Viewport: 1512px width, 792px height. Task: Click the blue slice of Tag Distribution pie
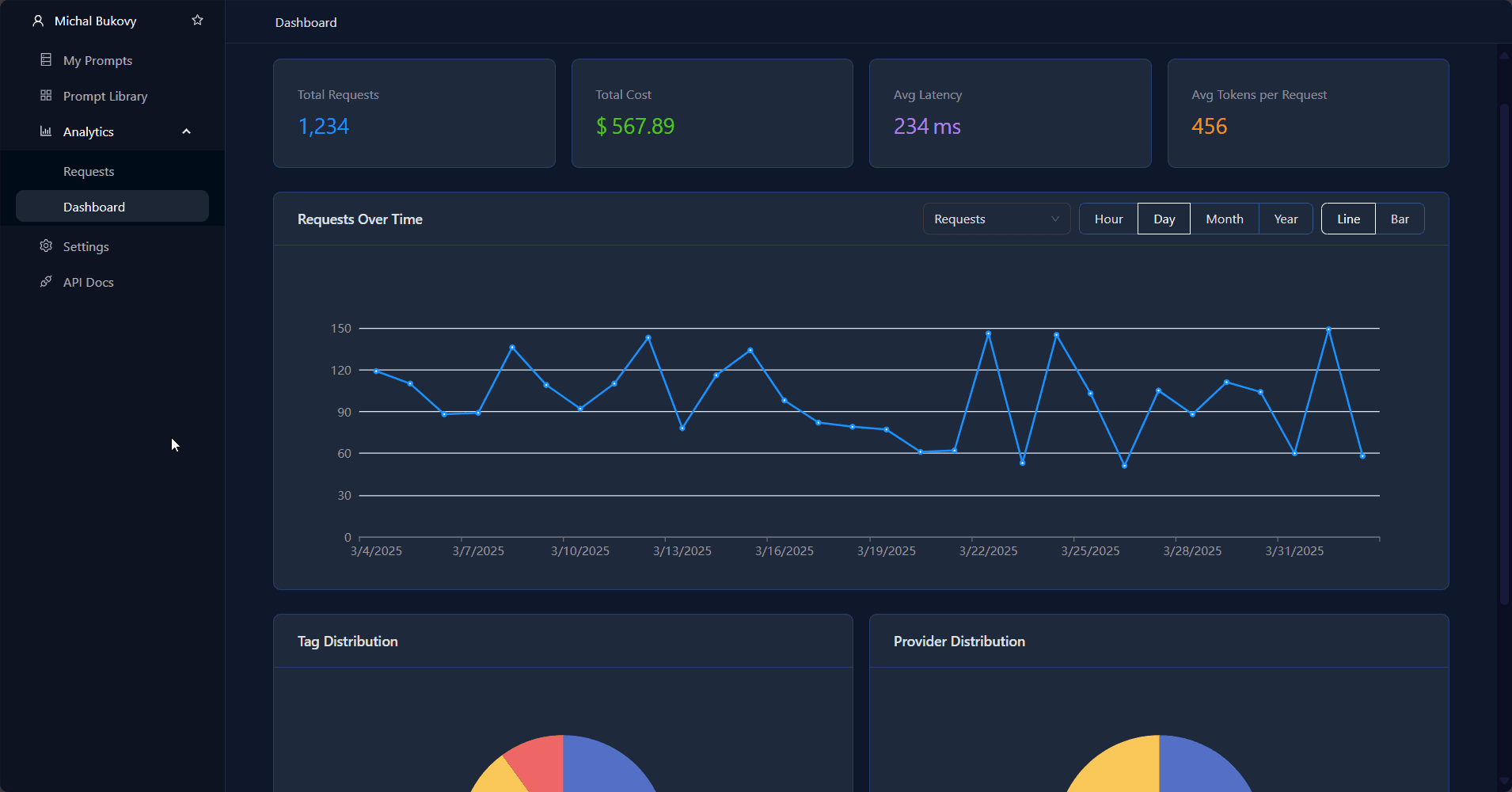point(606,767)
